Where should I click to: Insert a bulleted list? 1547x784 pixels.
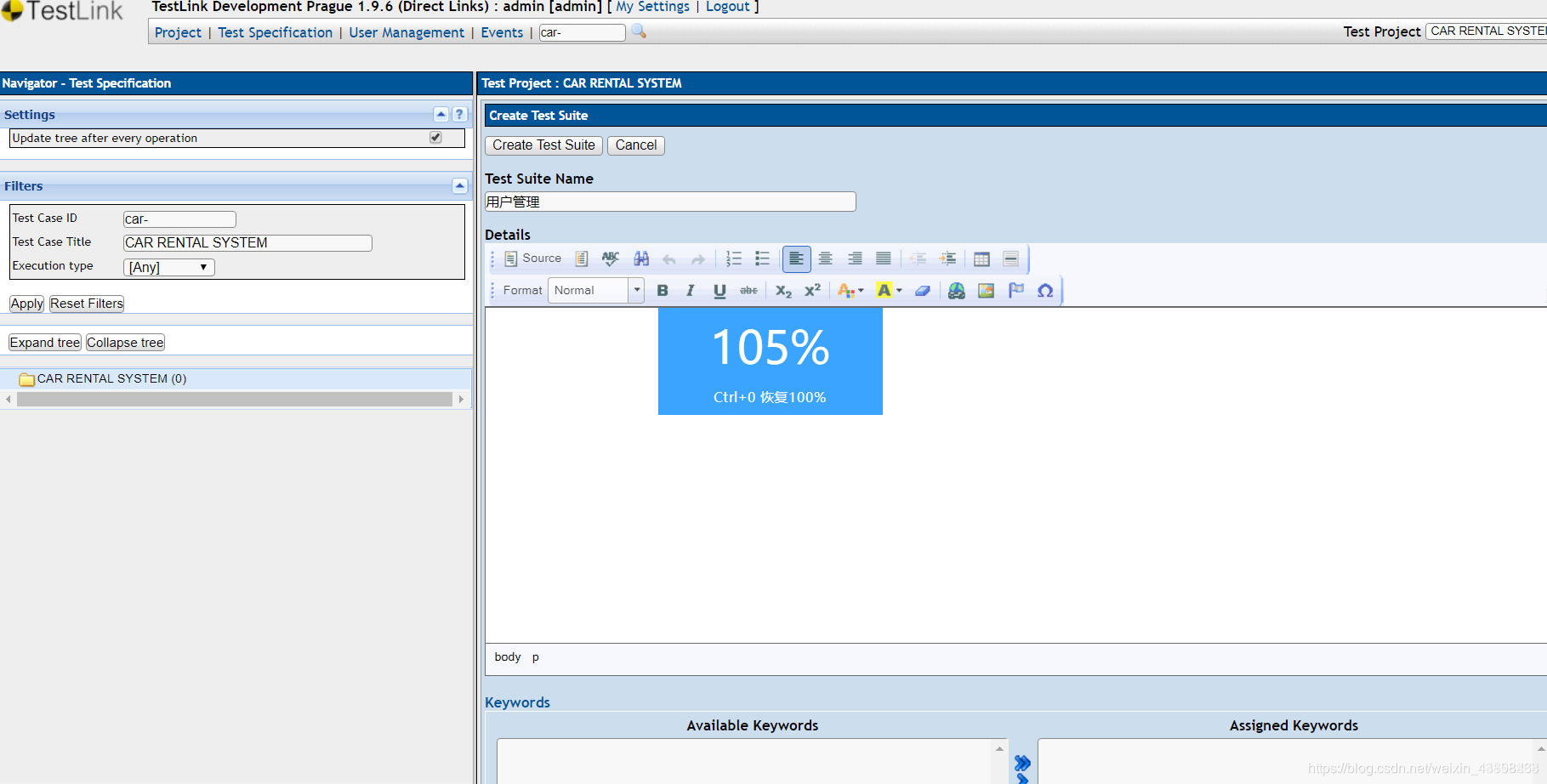763,258
